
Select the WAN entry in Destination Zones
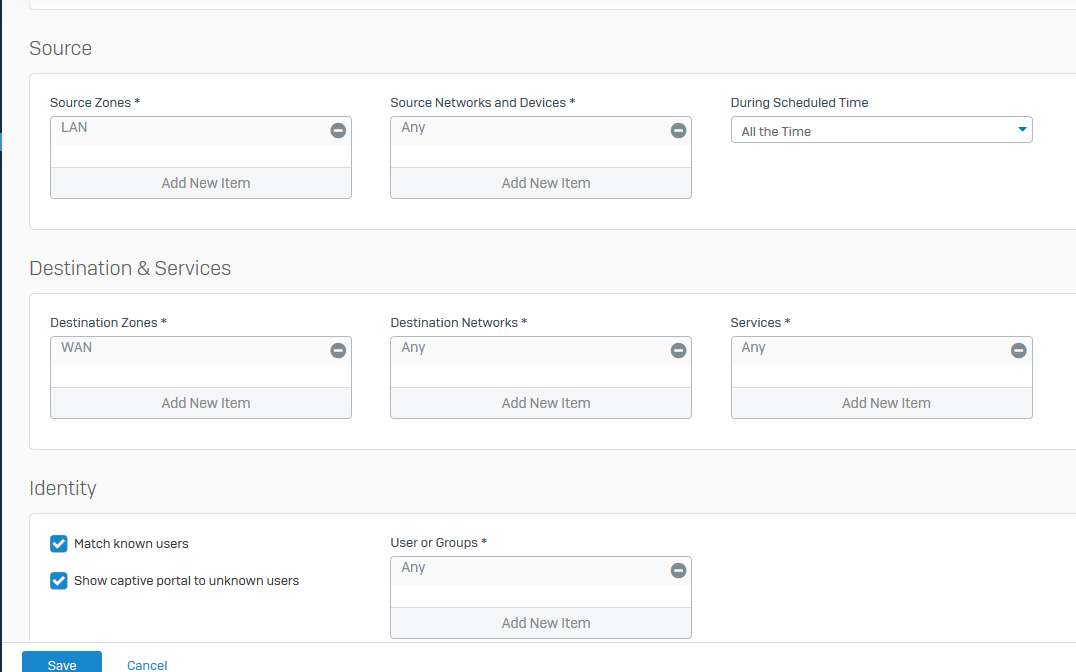click(77, 348)
